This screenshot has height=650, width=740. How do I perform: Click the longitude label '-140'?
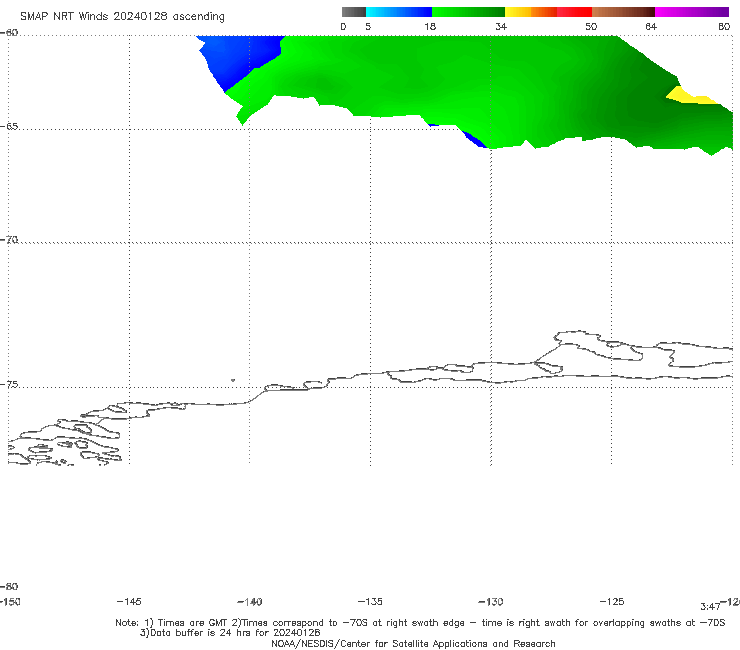pos(250,601)
